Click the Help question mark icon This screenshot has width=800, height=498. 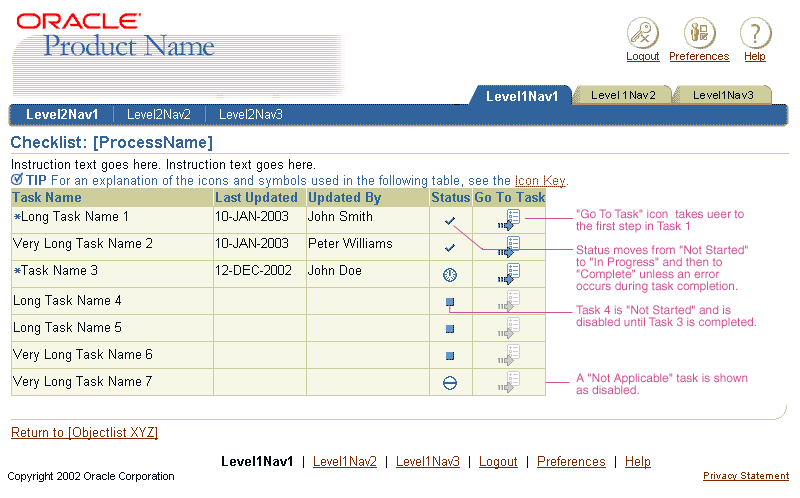[756, 33]
